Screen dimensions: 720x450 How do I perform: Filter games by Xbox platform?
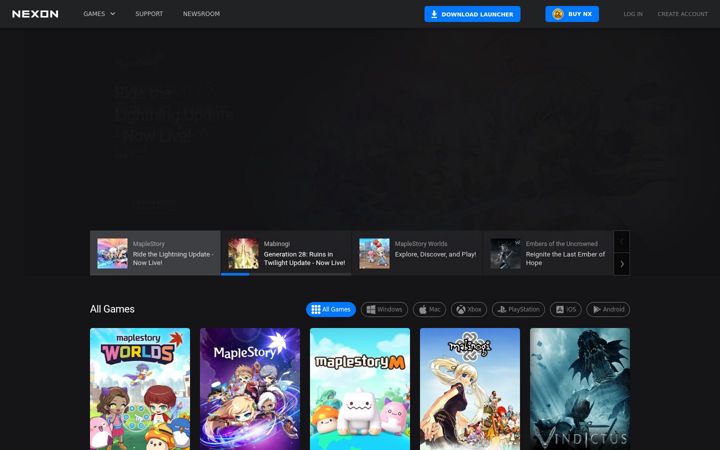tap(469, 309)
